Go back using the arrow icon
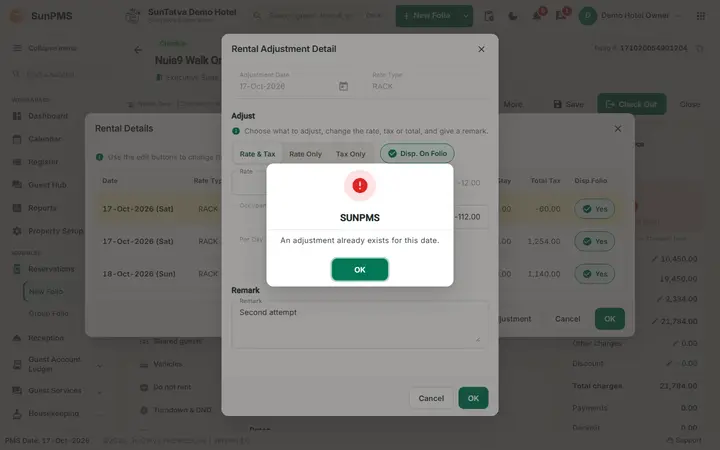The image size is (720, 450). [x=138, y=50]
